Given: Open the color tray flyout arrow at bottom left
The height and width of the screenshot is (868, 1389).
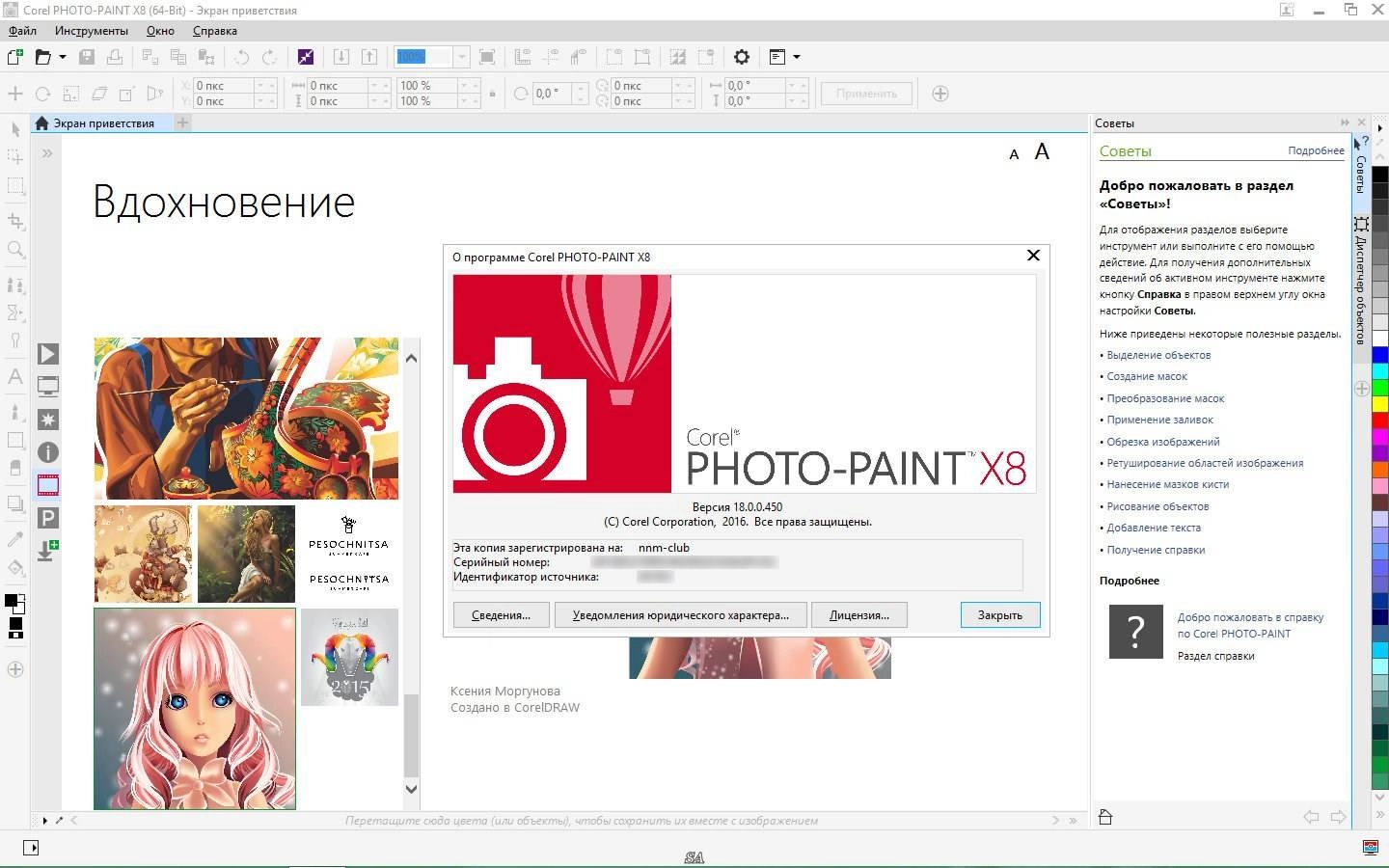Looking at the screenshot, I should tap(45, 821).
